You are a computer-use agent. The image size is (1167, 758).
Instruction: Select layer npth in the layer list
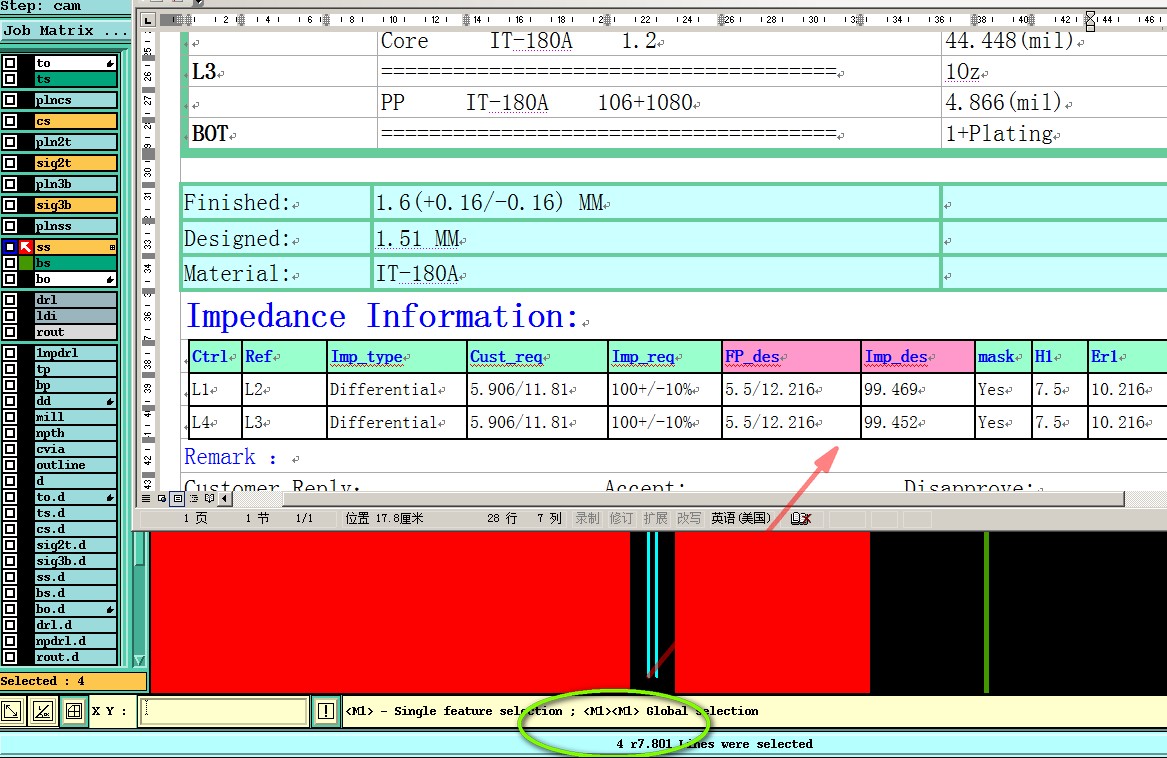coord(75,433)
